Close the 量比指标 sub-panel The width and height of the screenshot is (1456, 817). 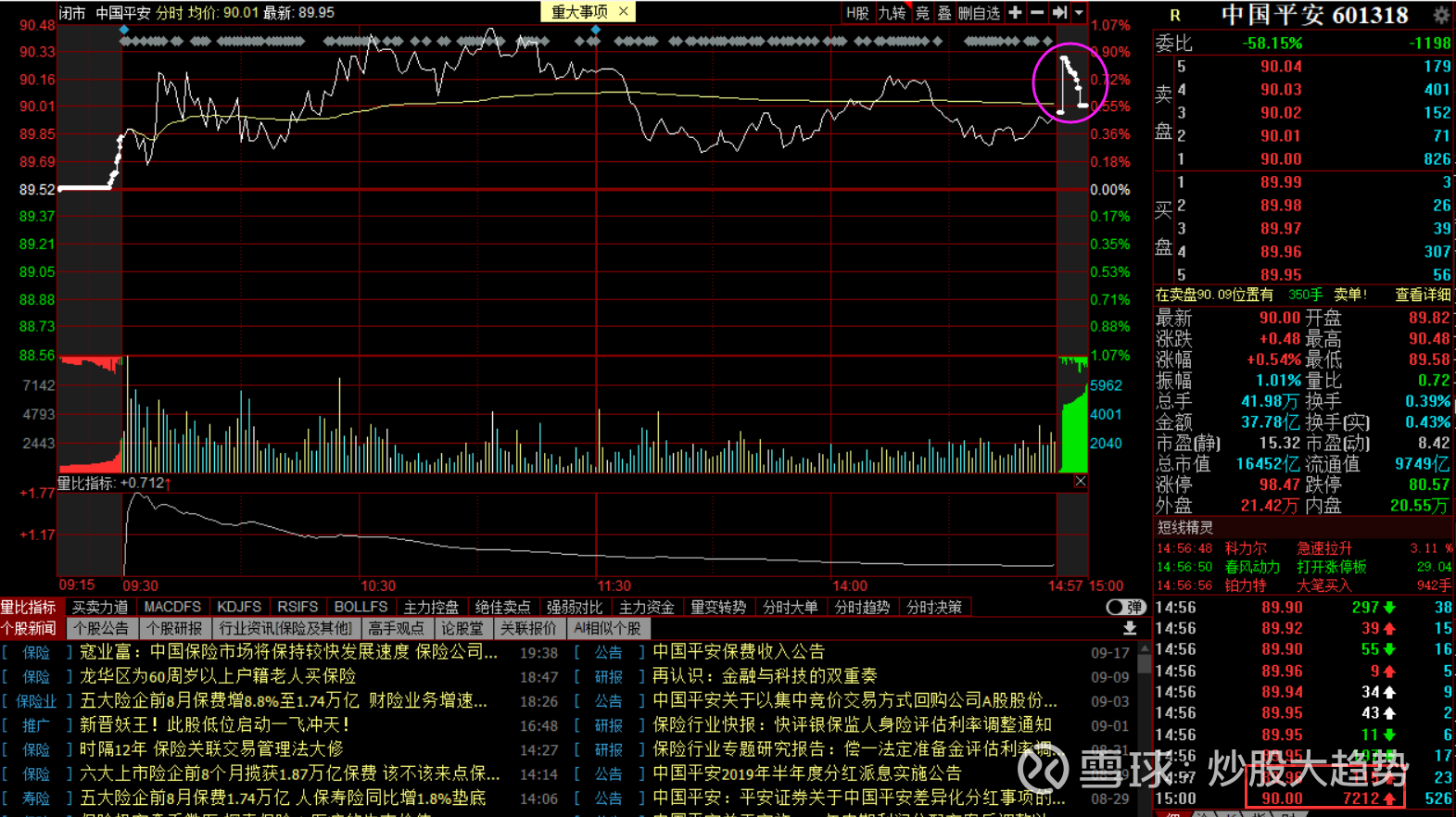tap(1081, 482)
